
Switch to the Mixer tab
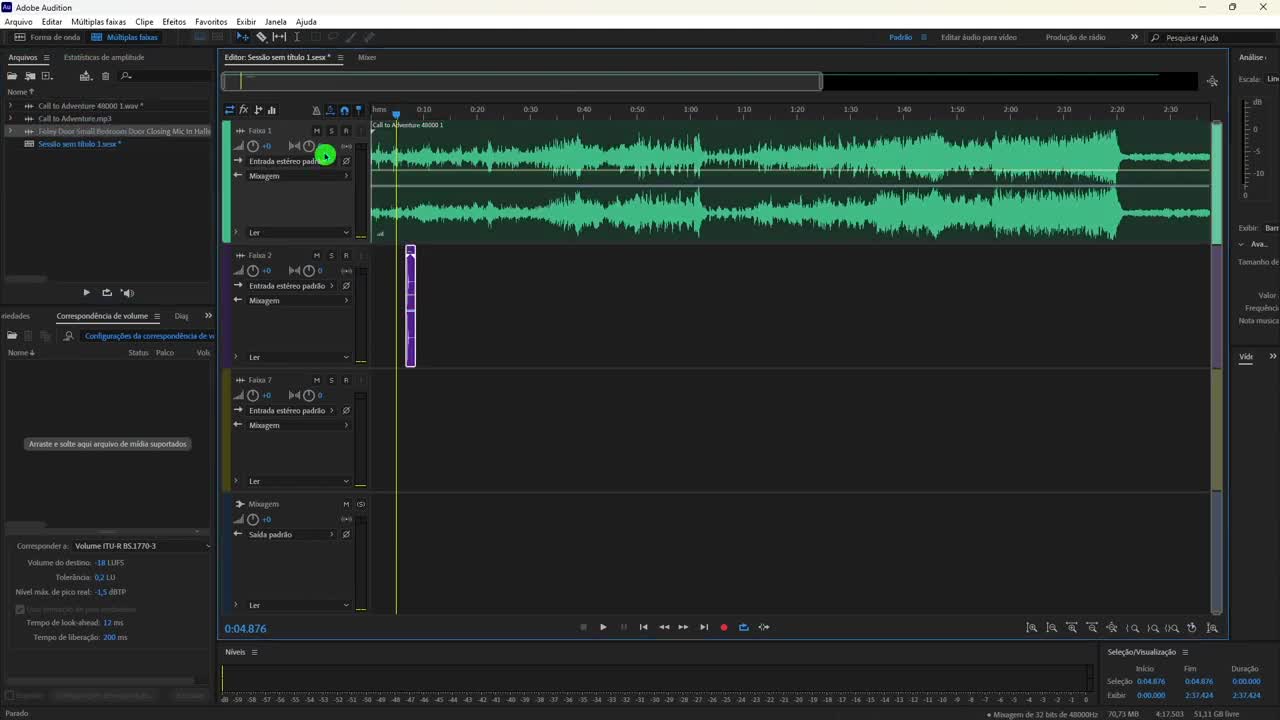pyautogui.click(x=367, y=57)
